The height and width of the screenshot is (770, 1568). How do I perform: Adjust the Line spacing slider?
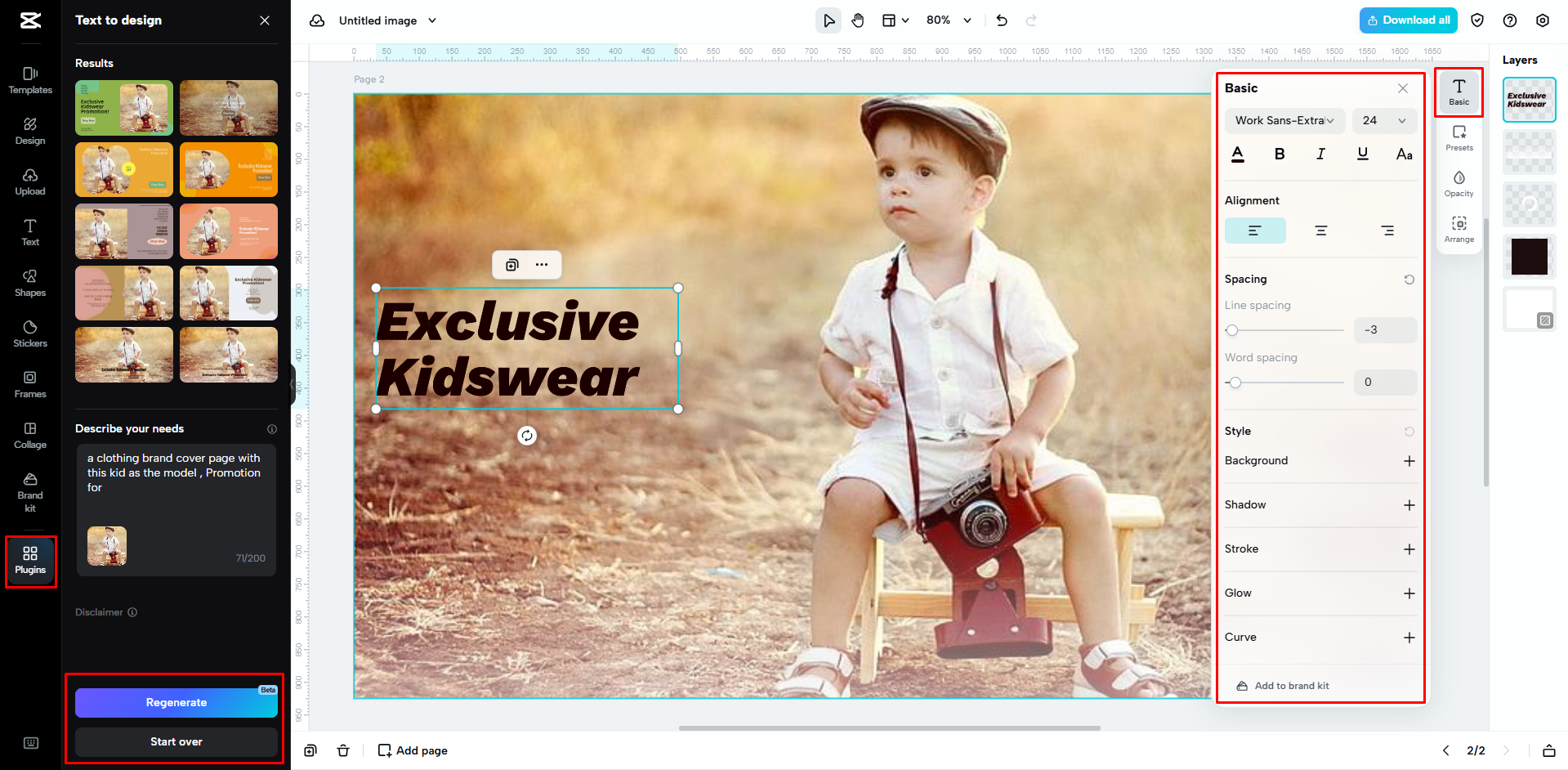pyautogui.click(x=1234, y=330)
